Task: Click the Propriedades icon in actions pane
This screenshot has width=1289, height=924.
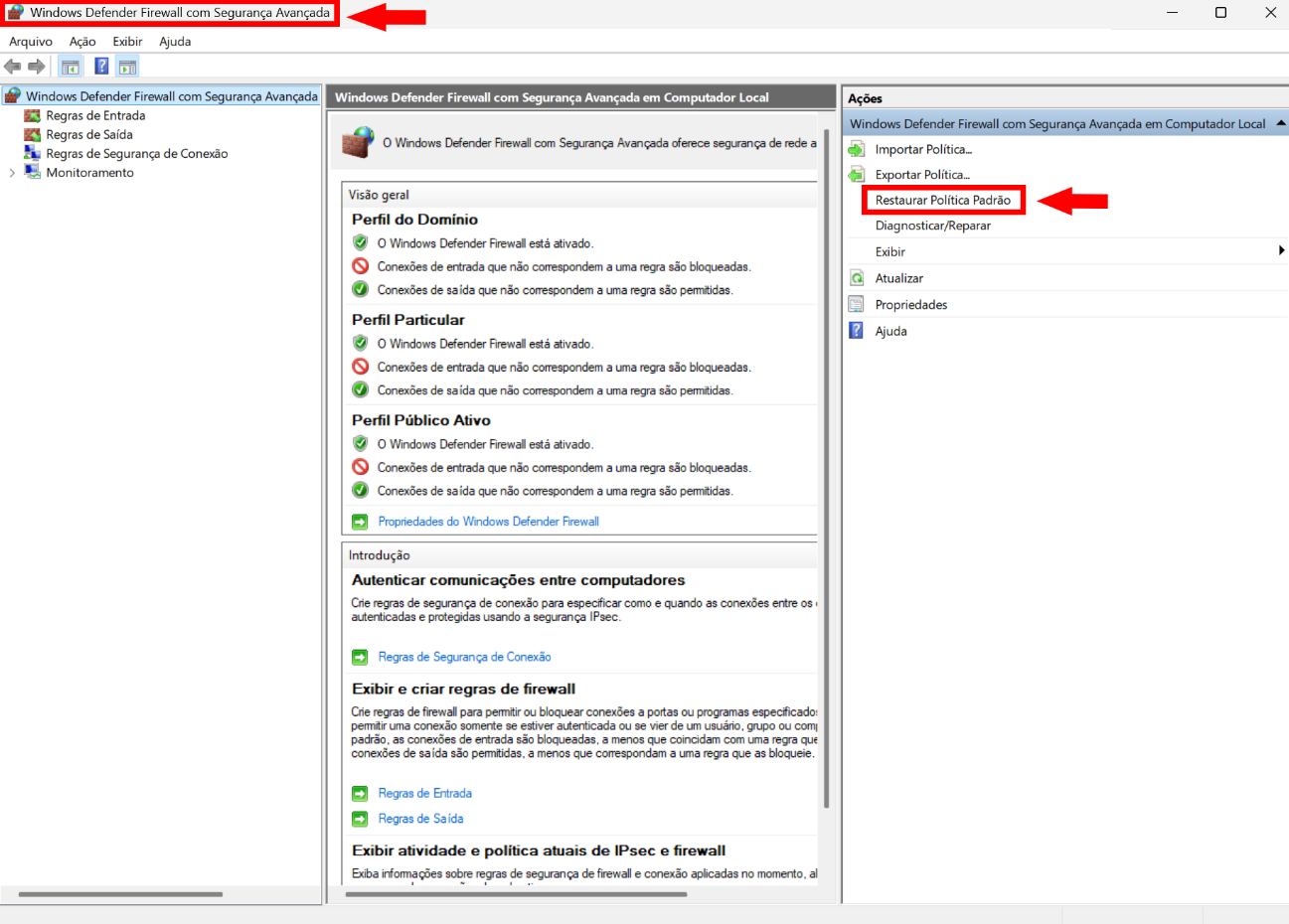Action: (857, 305)
